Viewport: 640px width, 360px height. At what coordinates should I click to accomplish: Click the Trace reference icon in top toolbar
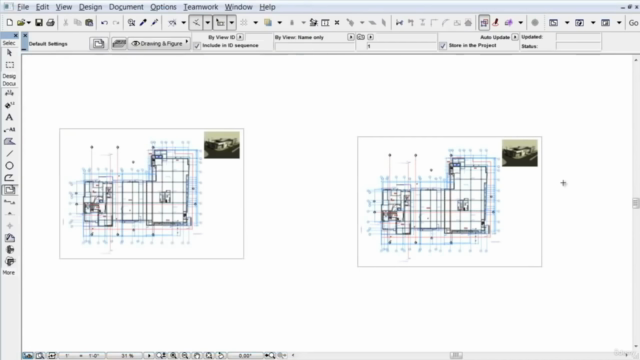[x=484, y=23]
